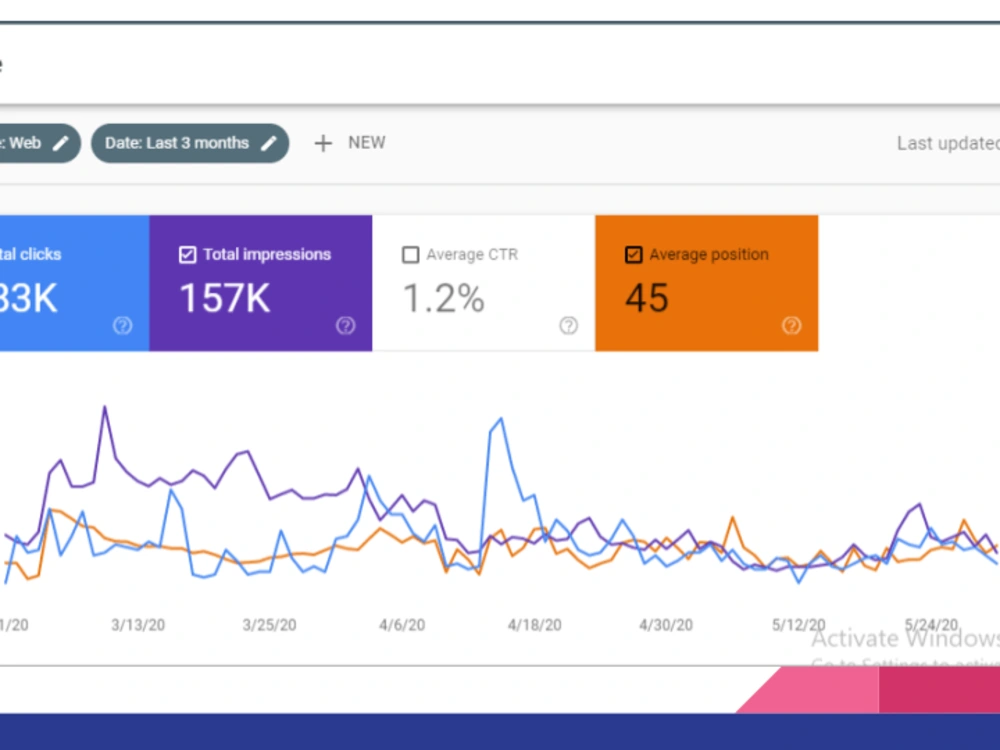
Task: Click the orange position spike near 5/12/20
Action: [x=733, y=518]
